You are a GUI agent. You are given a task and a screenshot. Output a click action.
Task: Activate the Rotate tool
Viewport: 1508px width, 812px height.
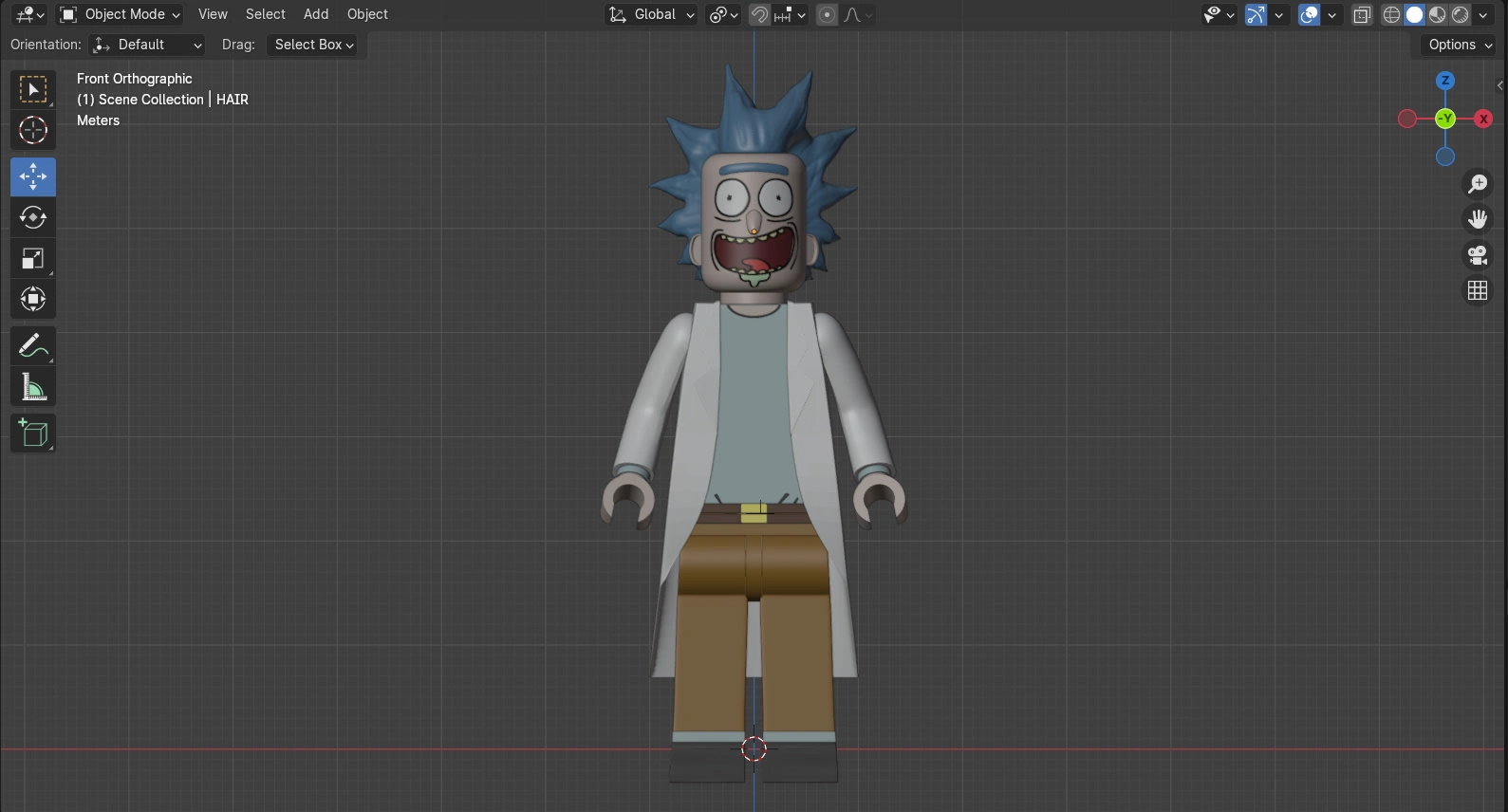pos(33,217)
